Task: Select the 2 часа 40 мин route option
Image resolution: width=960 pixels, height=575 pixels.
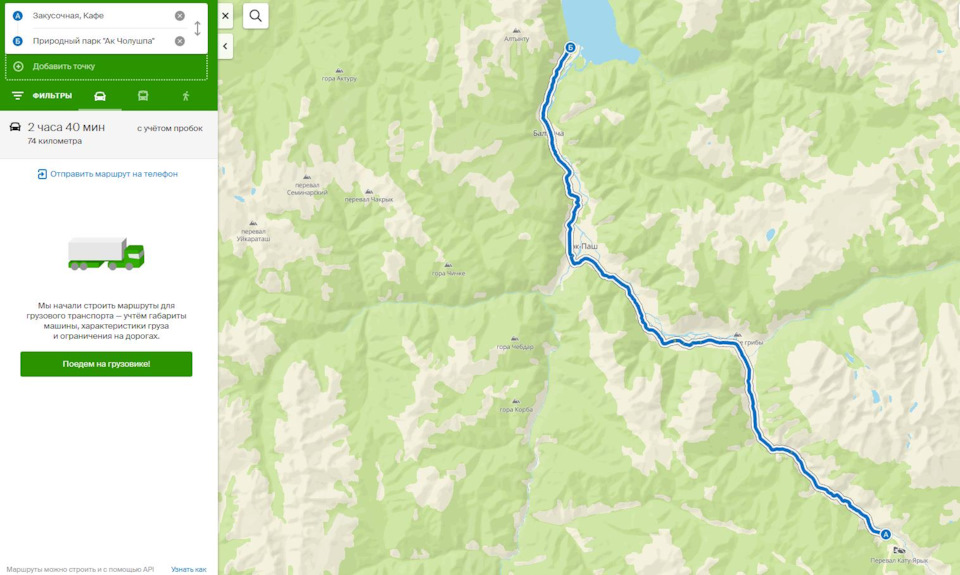Action: (x=108, y=134)
